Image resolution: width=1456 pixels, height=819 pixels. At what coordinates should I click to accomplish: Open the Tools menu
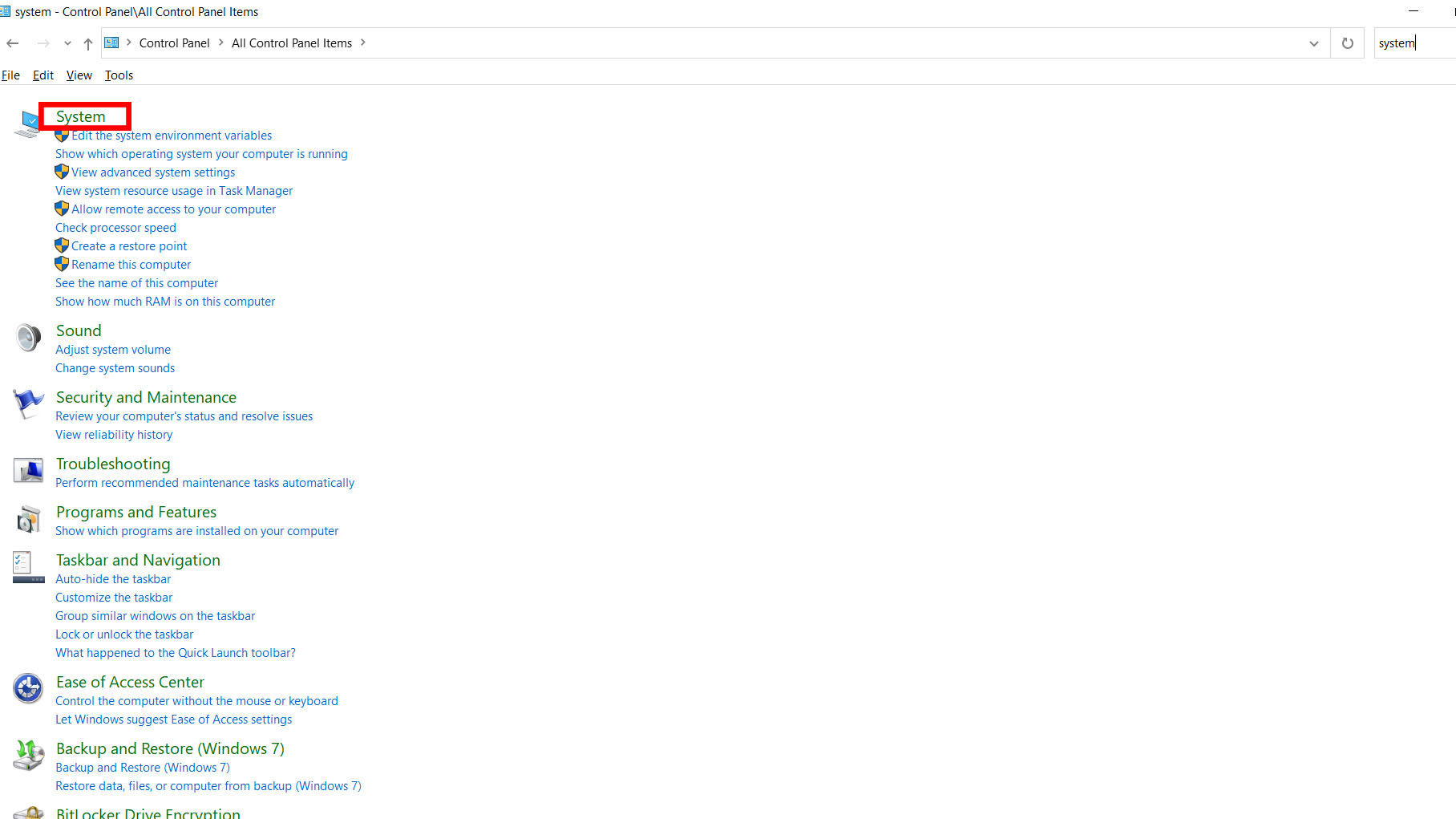119,75
